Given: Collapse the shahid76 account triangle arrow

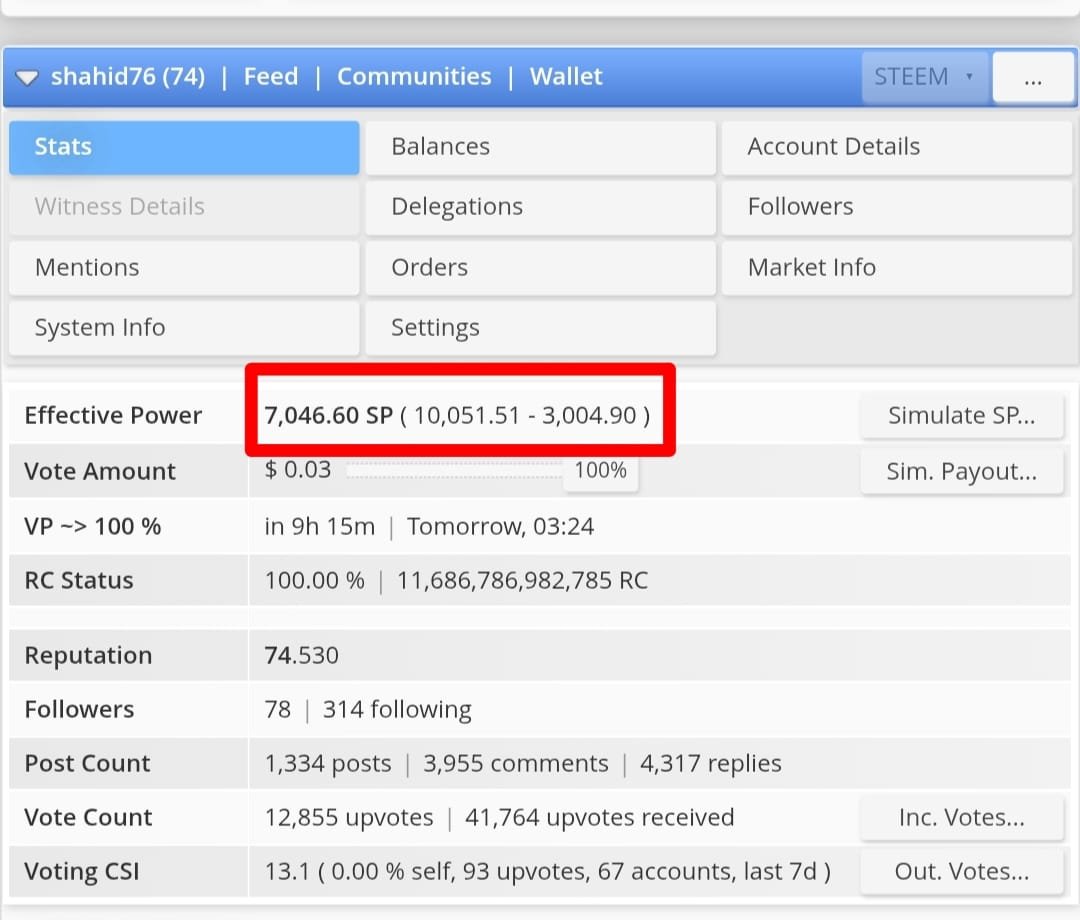Looking at the screenshot, I should (27, 78).
